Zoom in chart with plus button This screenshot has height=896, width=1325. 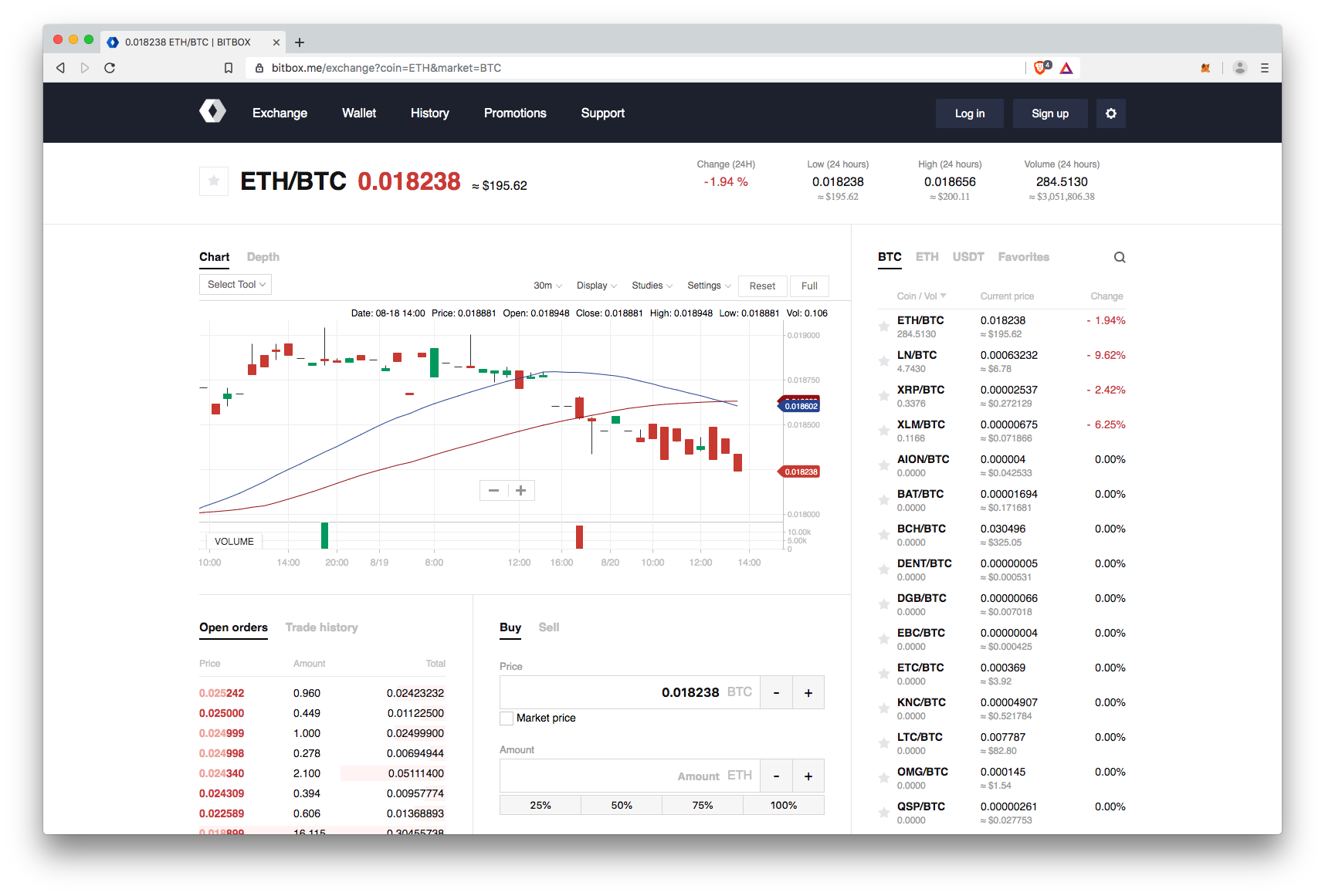coord(521,491)
